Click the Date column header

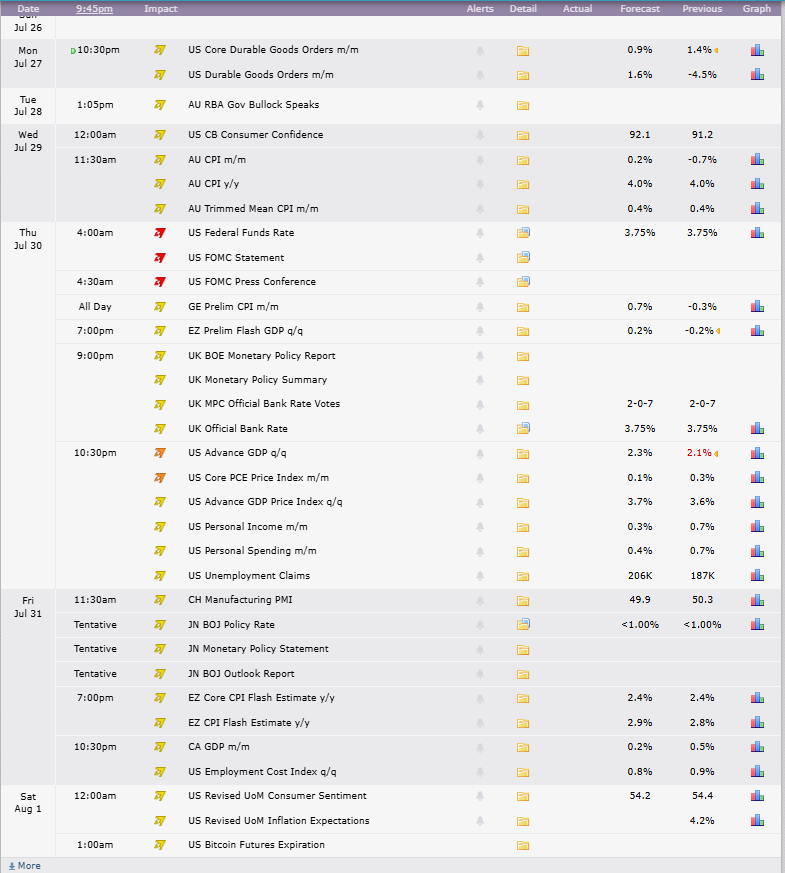pos(28,9)
